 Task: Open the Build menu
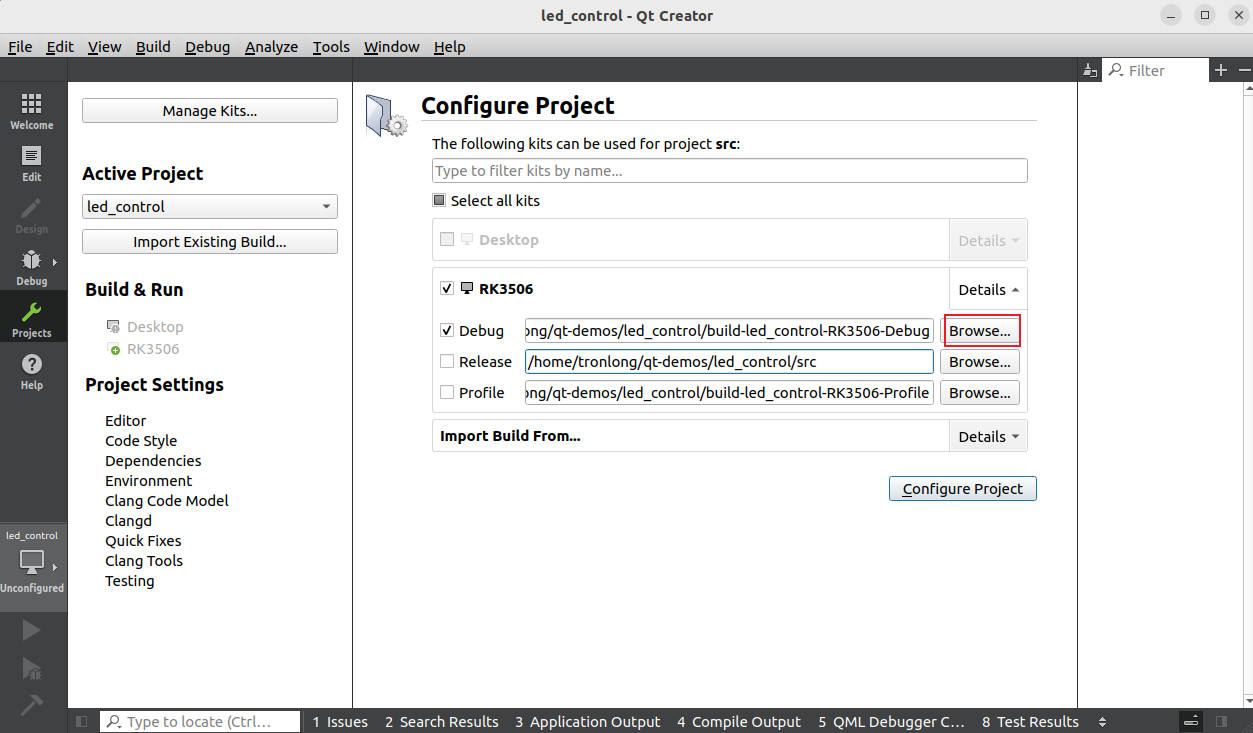(153, 47)
